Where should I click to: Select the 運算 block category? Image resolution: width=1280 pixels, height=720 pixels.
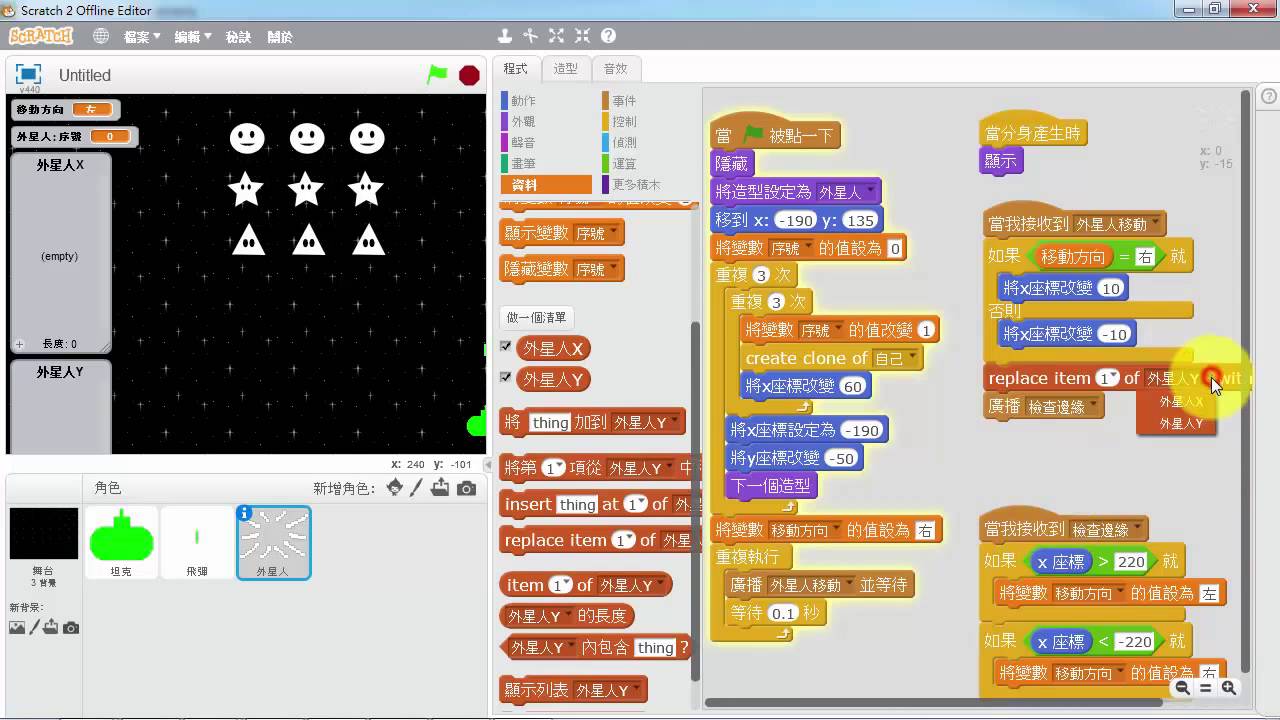tap(624, 163)
